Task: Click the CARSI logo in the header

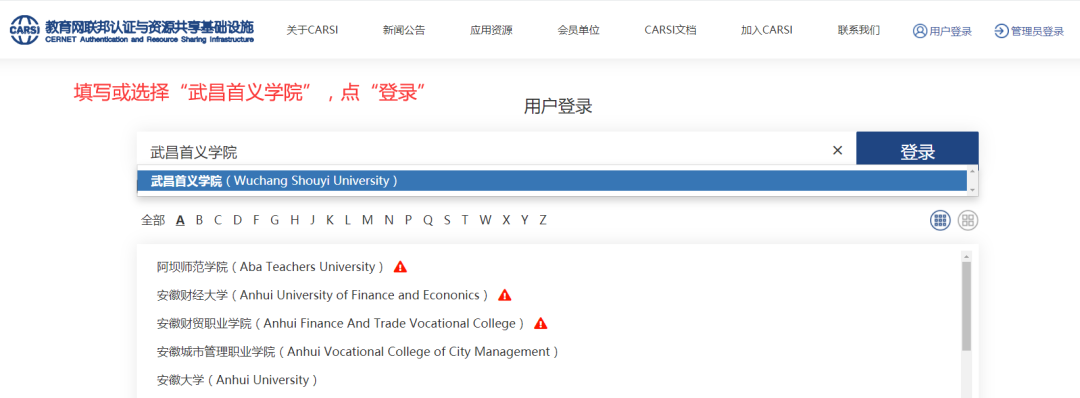Action: pyautogui.click(x=132, y=30)
